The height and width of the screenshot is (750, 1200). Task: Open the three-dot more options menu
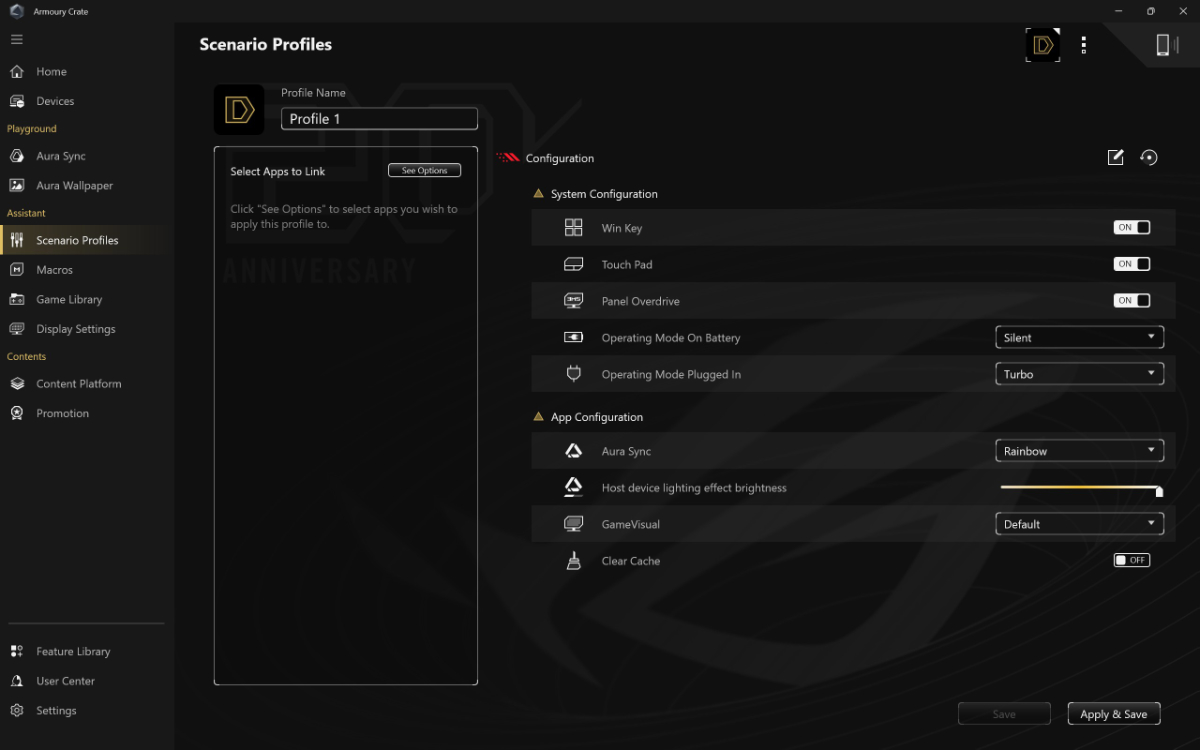point(1084,45)
